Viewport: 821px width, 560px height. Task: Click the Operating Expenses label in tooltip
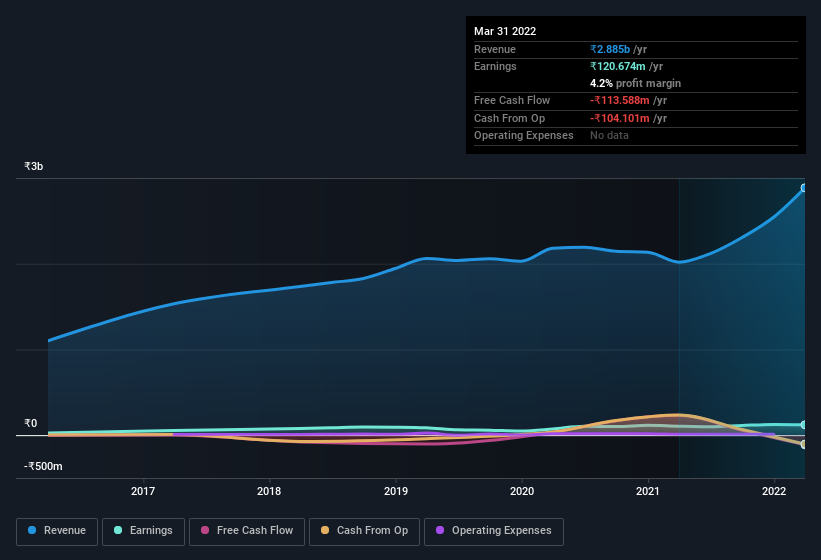(x=524, y=135)
